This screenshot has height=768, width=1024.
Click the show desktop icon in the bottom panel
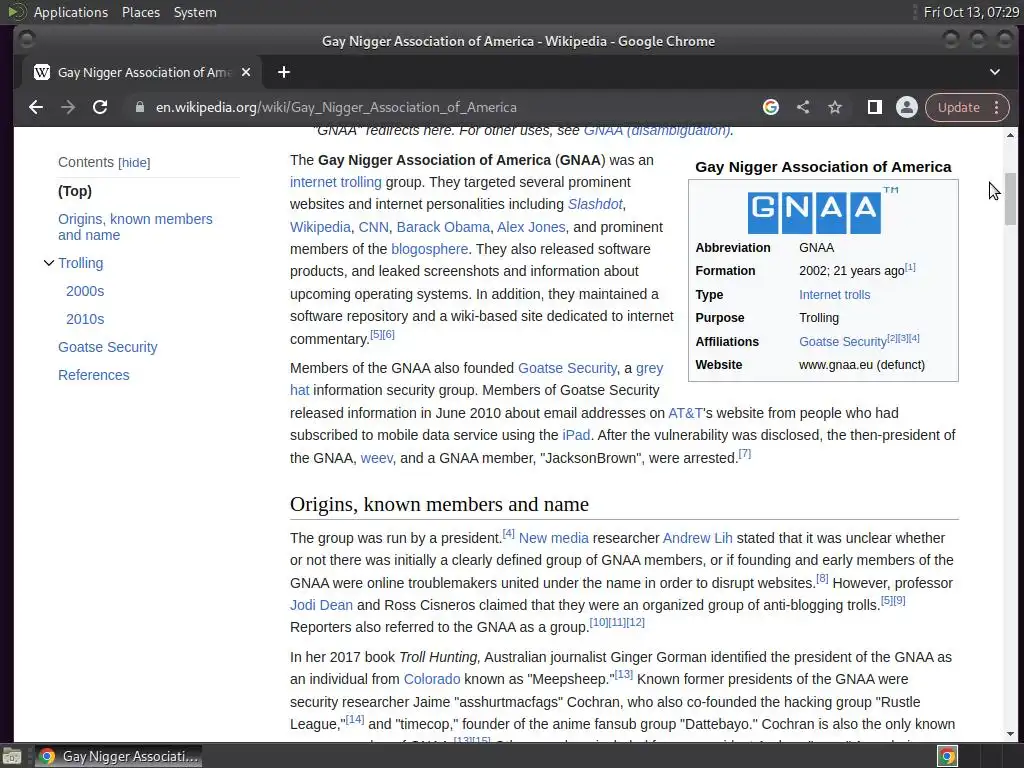[x=12, y=756]
